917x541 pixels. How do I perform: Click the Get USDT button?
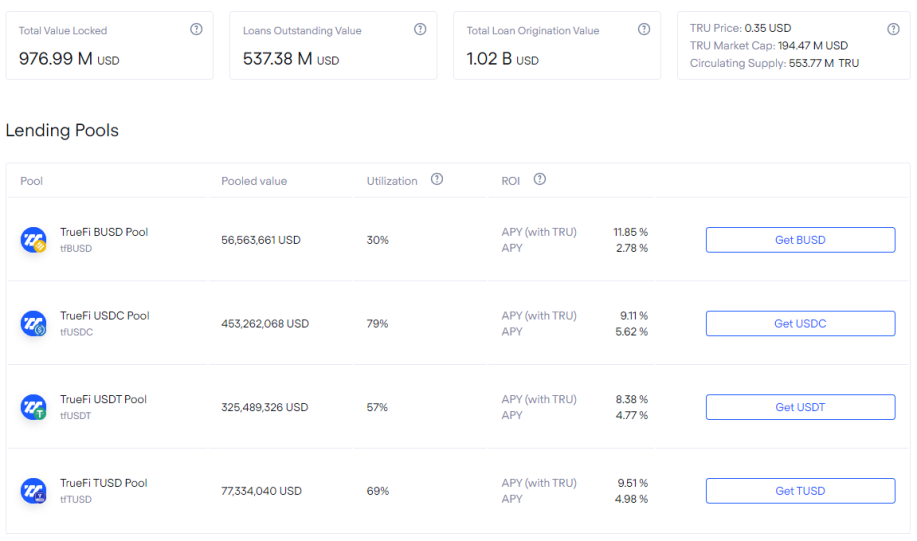click(800, 407)
